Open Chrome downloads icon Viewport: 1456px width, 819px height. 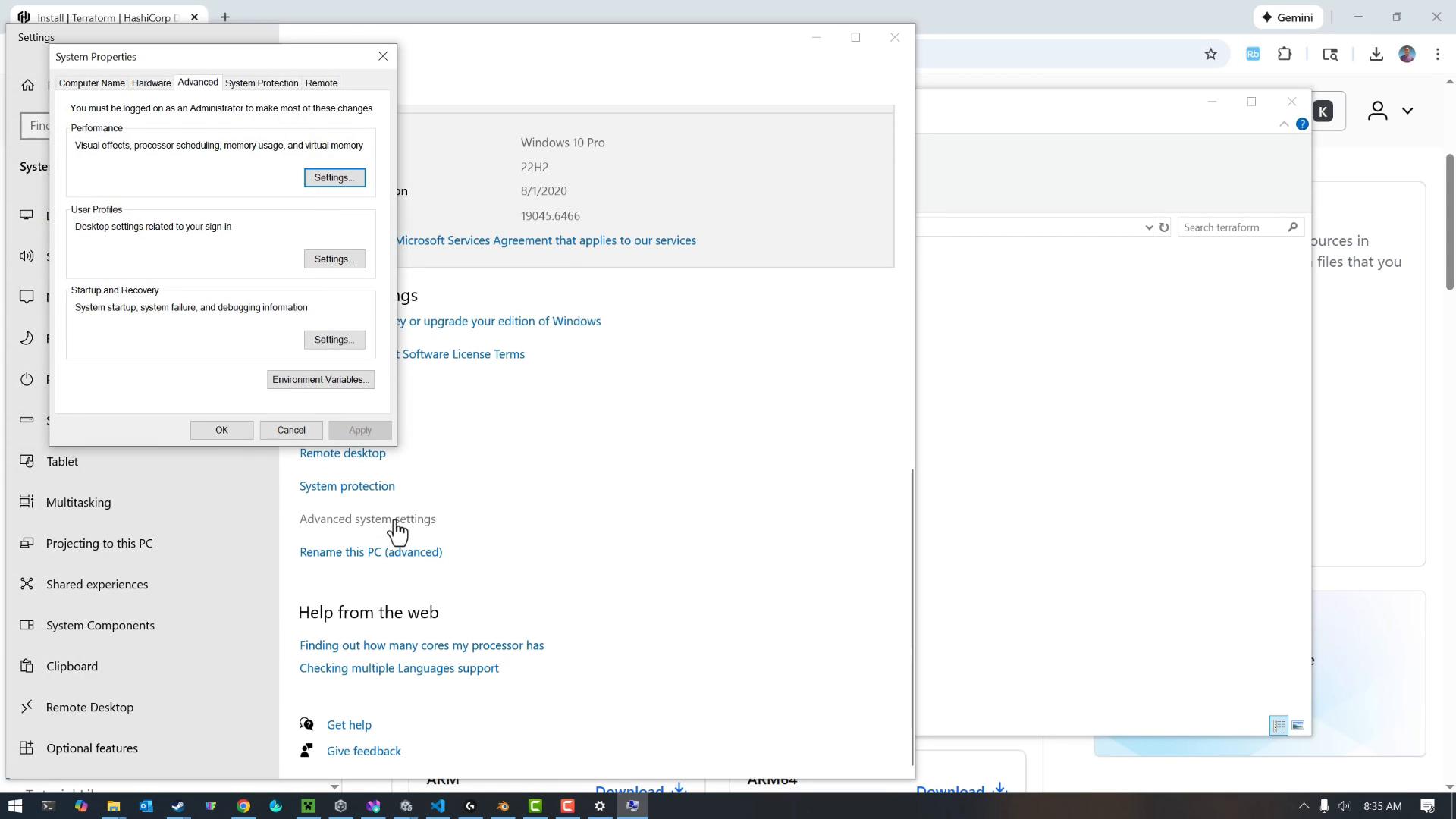click(x=1376, y=54)
